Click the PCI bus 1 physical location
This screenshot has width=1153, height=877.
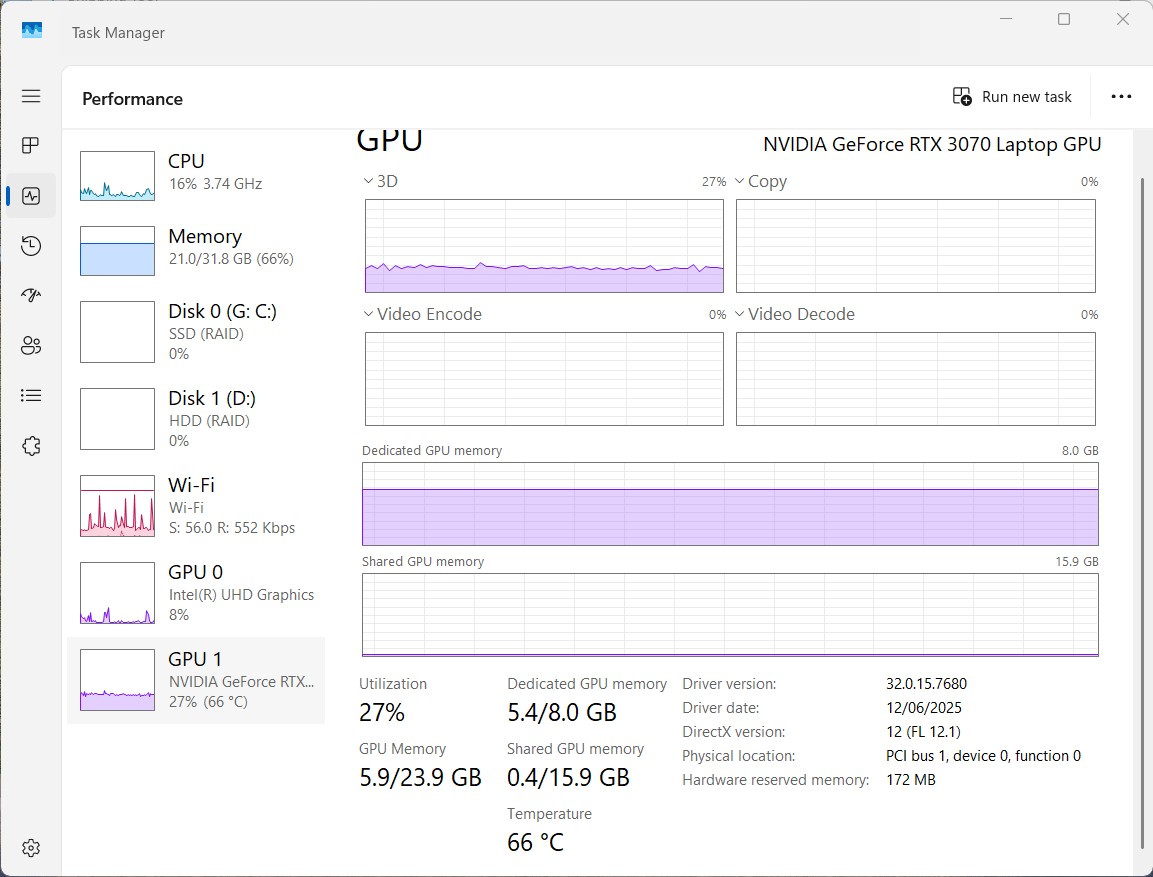pos(983,756)
